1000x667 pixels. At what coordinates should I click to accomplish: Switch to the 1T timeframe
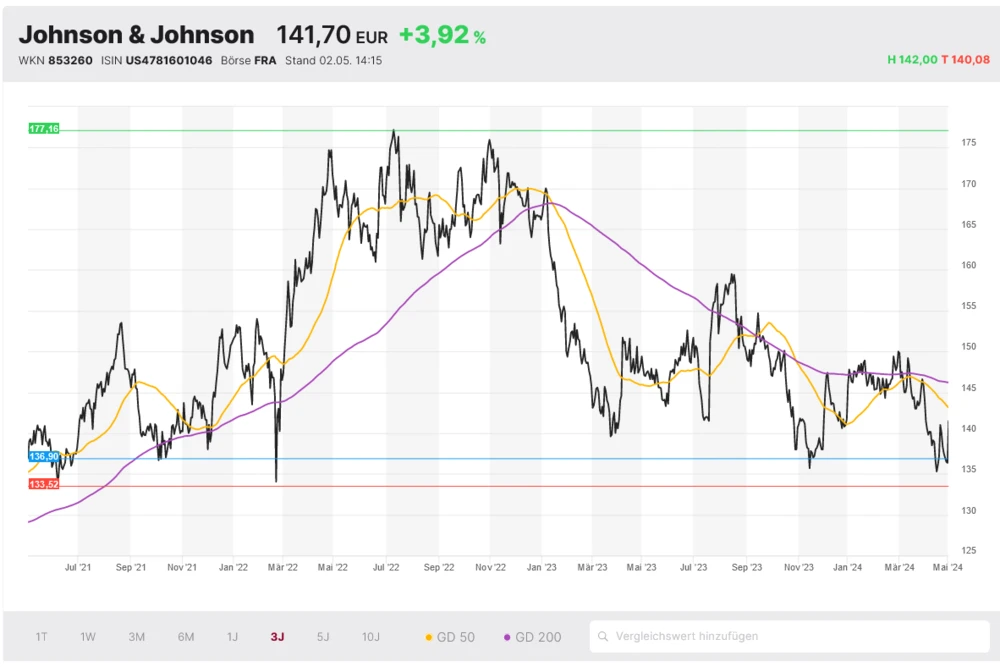[41, 636]
